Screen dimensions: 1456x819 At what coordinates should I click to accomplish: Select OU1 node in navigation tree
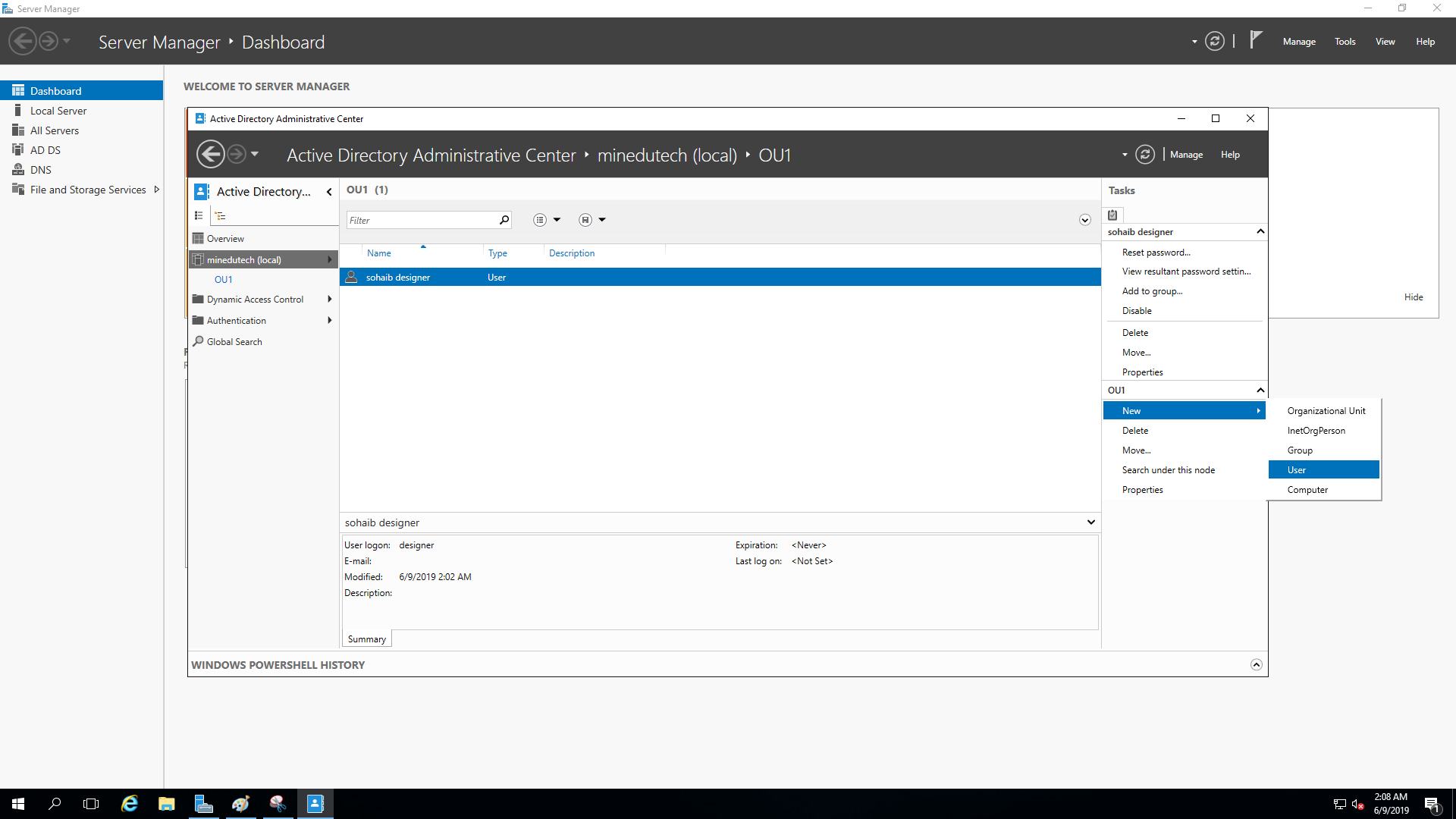[x=223, y=280]
